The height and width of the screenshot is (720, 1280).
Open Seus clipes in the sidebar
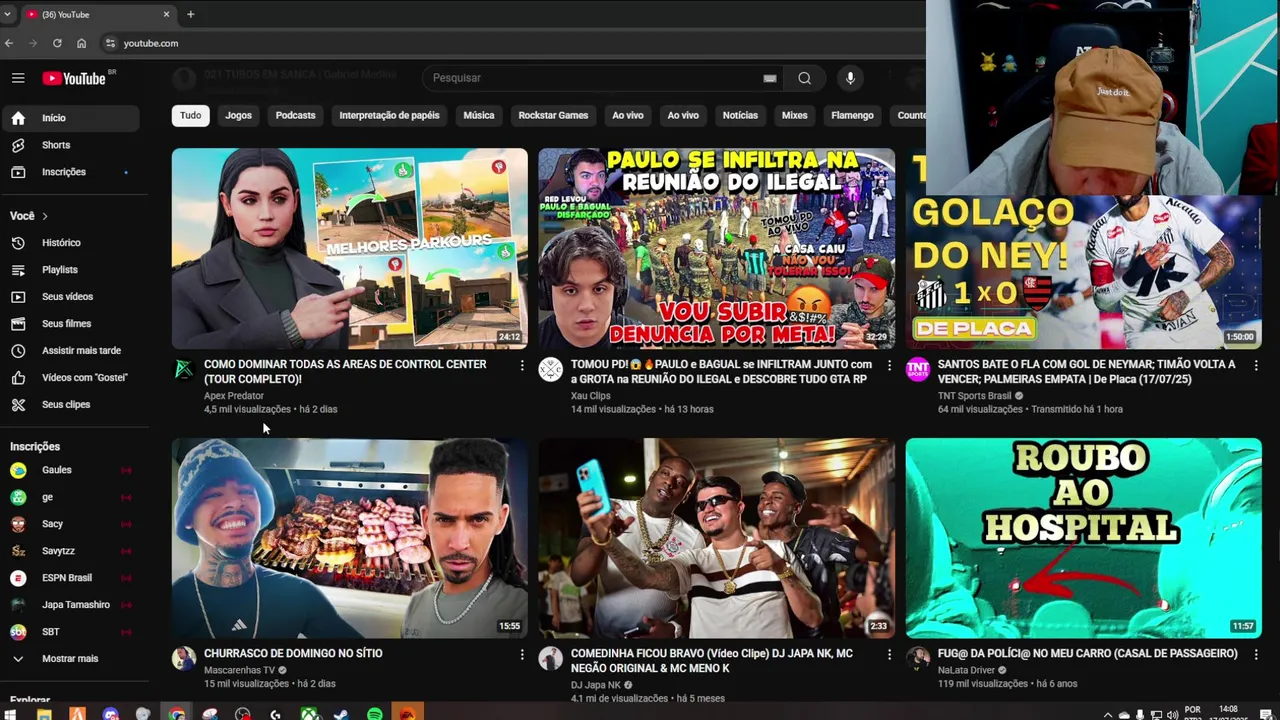[70, 405]
